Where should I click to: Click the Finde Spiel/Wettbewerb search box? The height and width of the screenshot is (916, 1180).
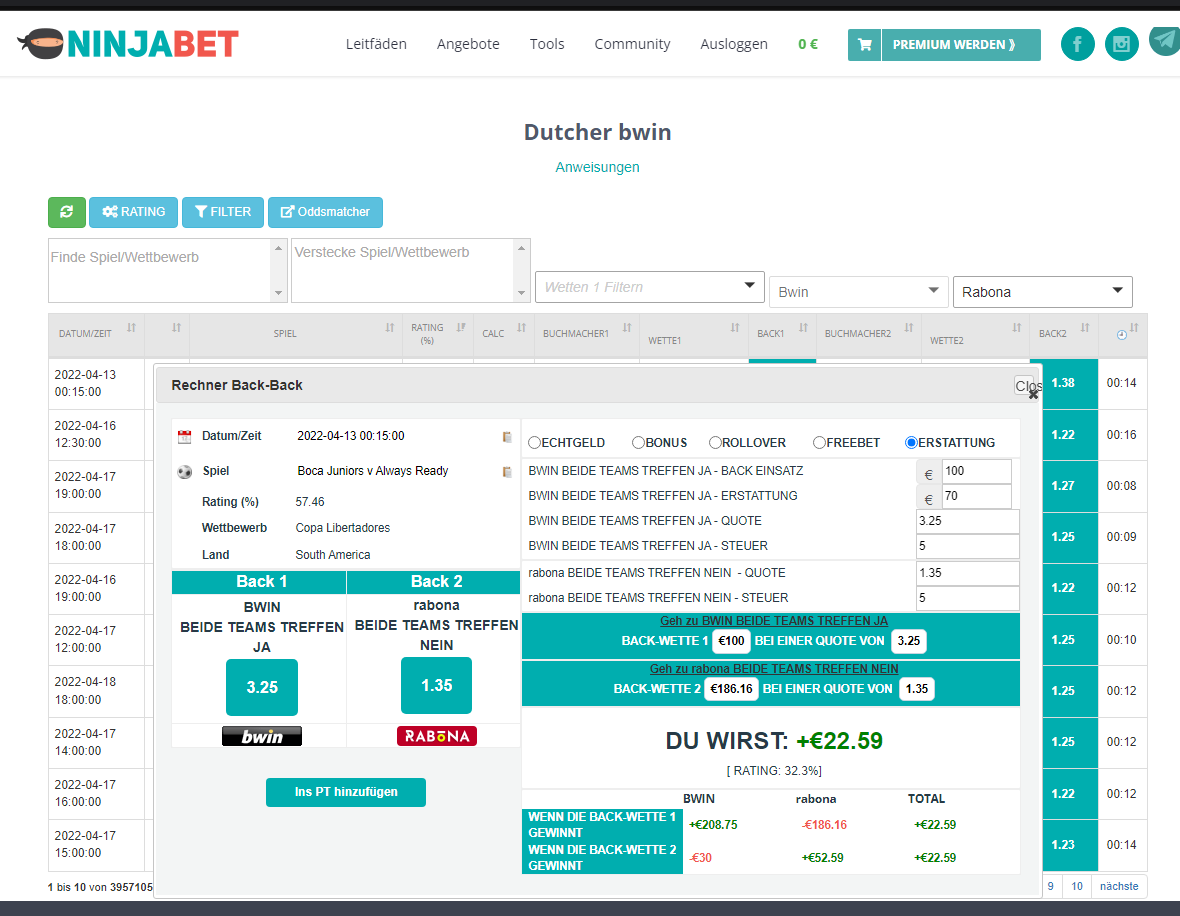(x=160, y=270)
